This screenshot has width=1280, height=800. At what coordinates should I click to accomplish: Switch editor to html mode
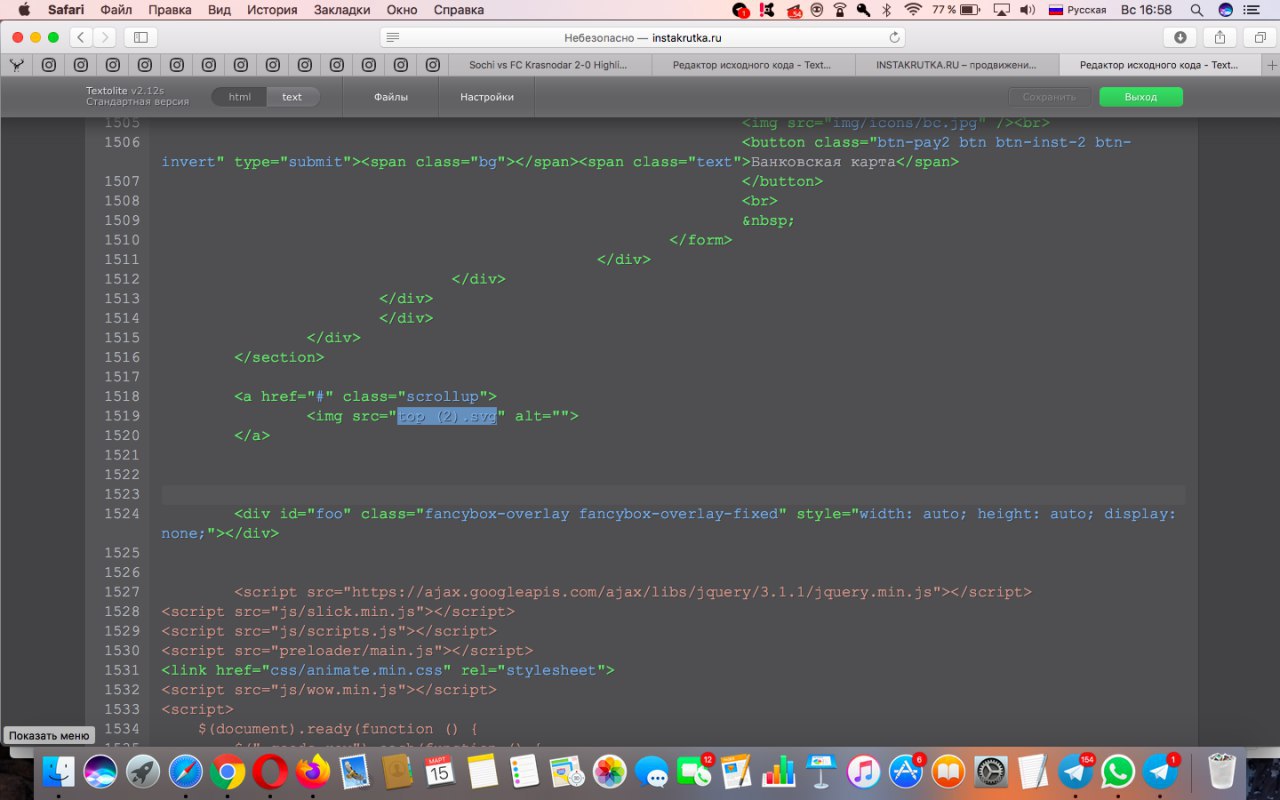(x=240, y=97)
